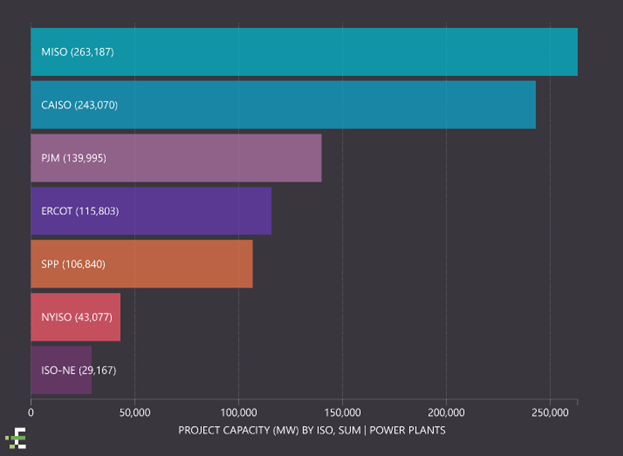This screenshot has width=623, height=456.
Task: Choose the orange SPP bar
Action: pyautogui.click(x=141, y=264)
